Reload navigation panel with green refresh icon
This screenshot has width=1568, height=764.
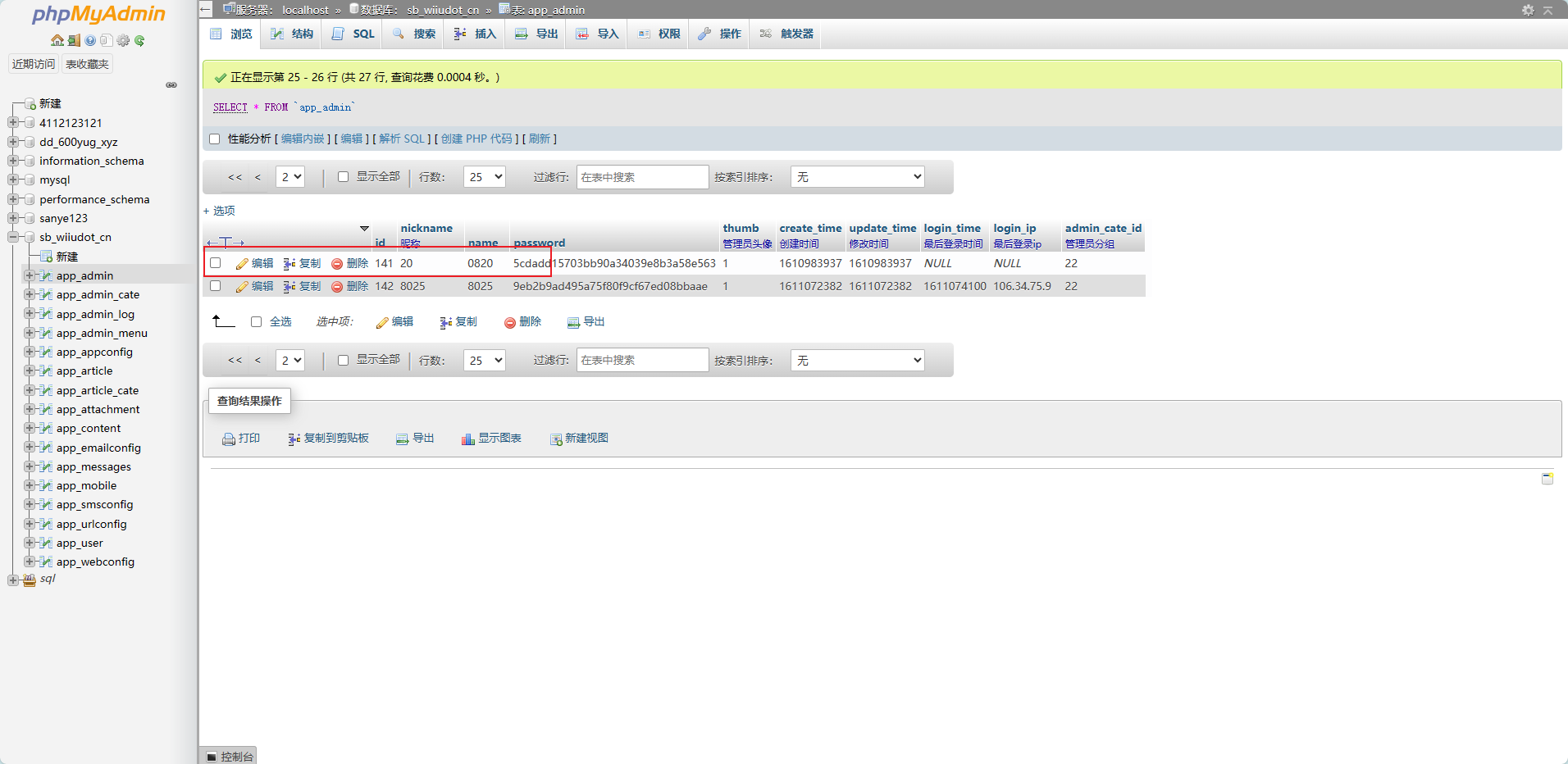139,40
